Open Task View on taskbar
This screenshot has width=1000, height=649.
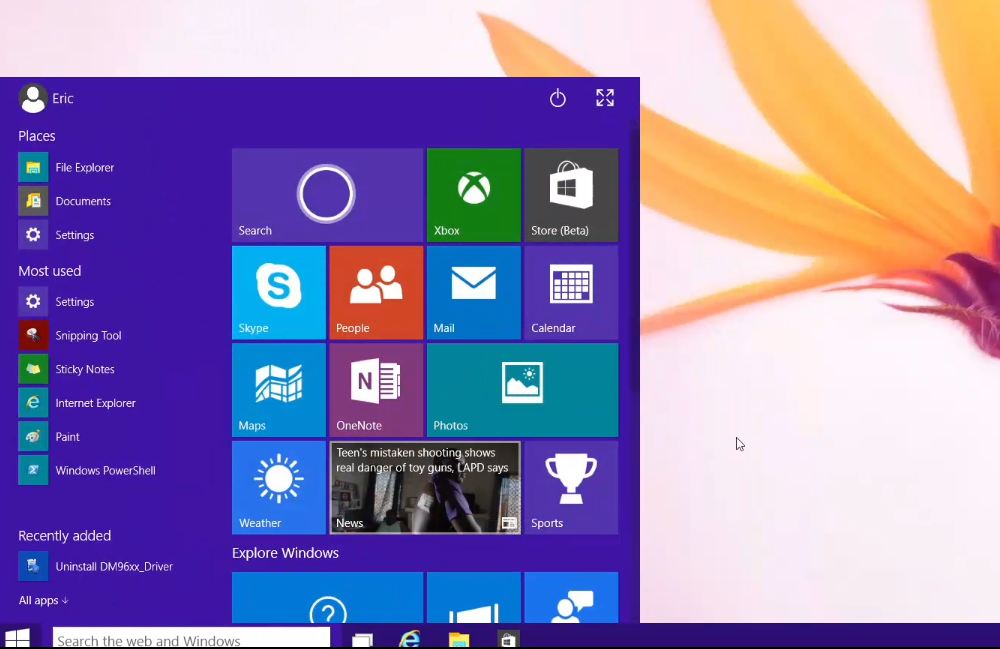362,639
